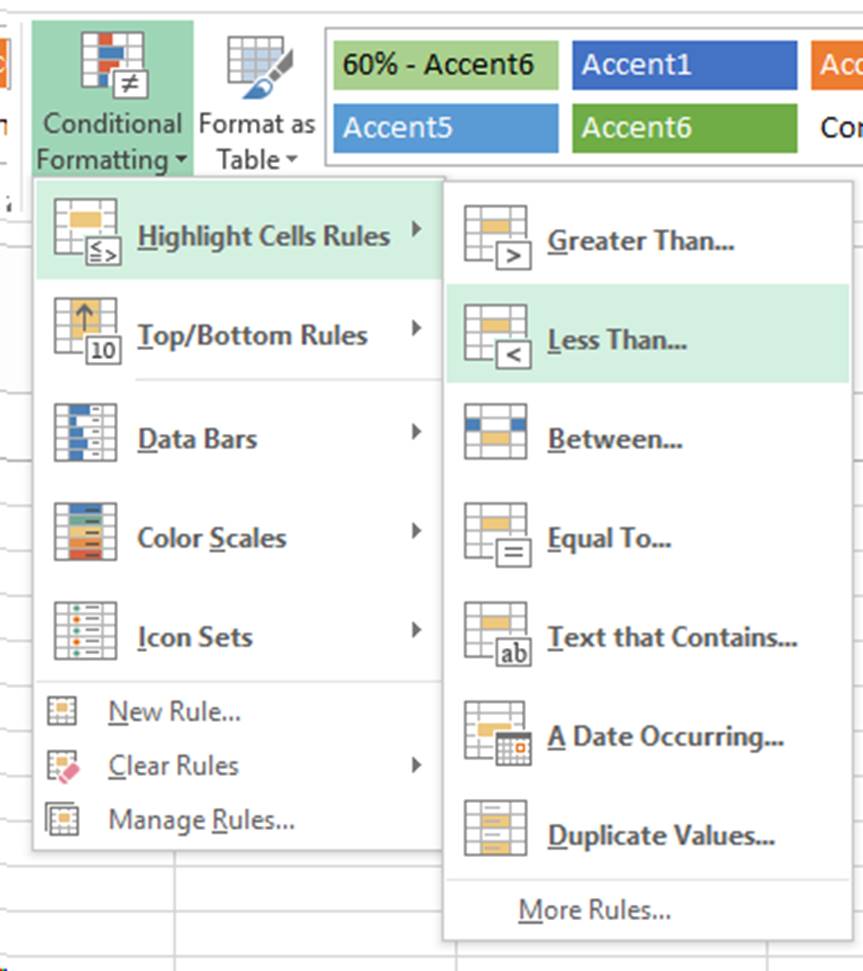Click the Less Than rule icon
Image resolution: width=863 pixels, height=971 pixels.
pos(498,337)
